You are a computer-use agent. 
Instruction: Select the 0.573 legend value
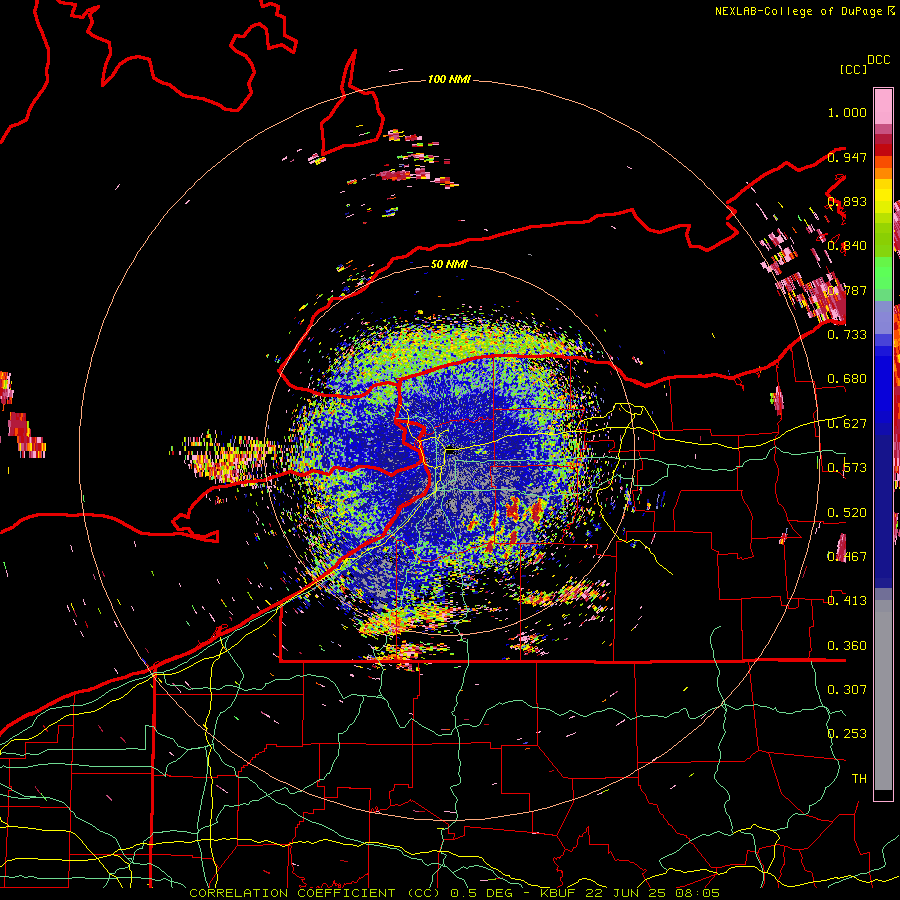click(847, 468)
